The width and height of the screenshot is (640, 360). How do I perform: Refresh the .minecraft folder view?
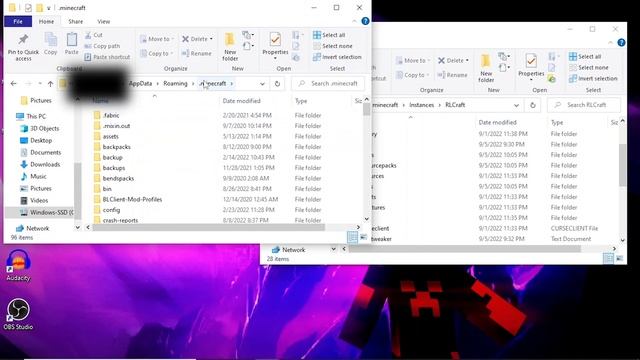point(277,84)
